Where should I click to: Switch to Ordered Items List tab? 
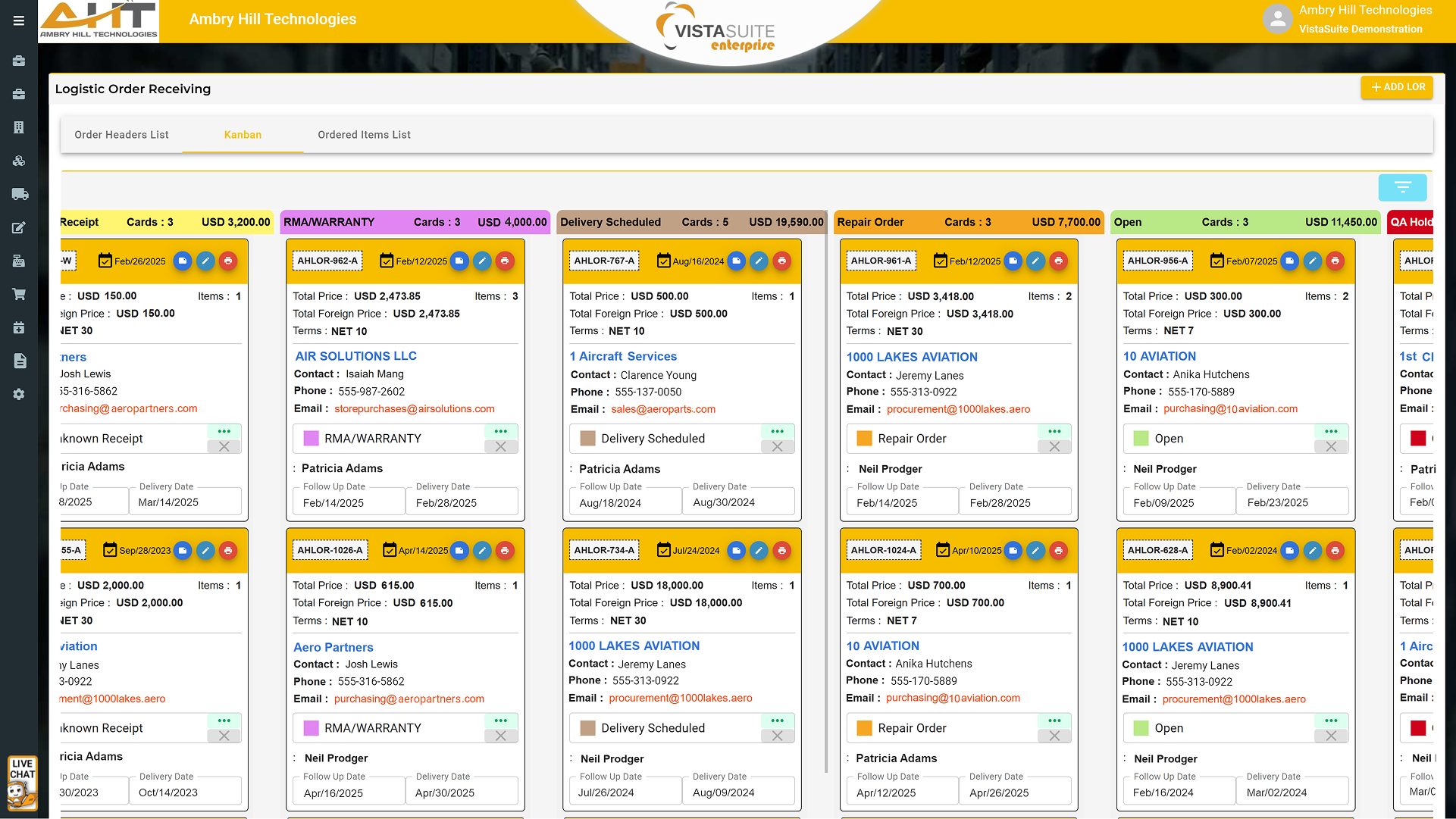364,135
